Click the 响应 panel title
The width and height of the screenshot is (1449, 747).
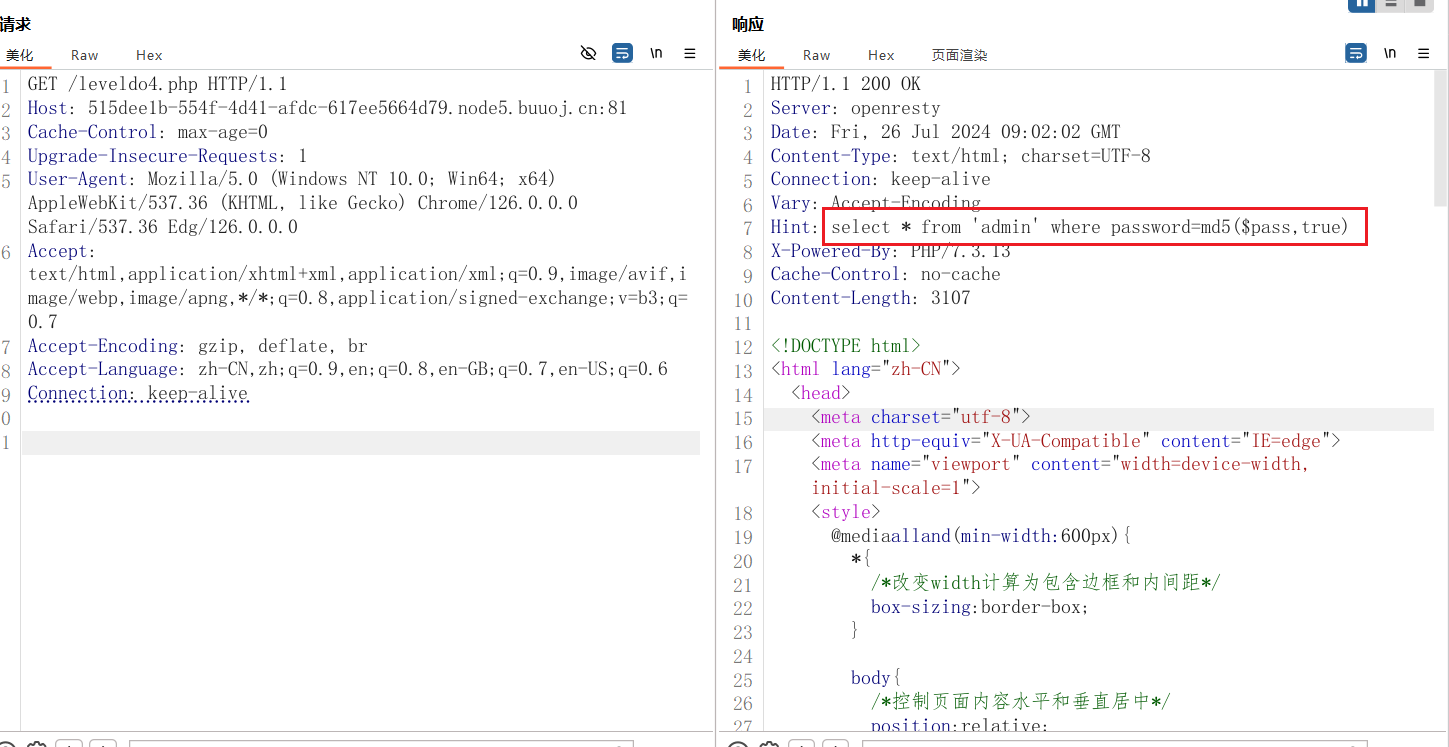(x=748, y=24)
